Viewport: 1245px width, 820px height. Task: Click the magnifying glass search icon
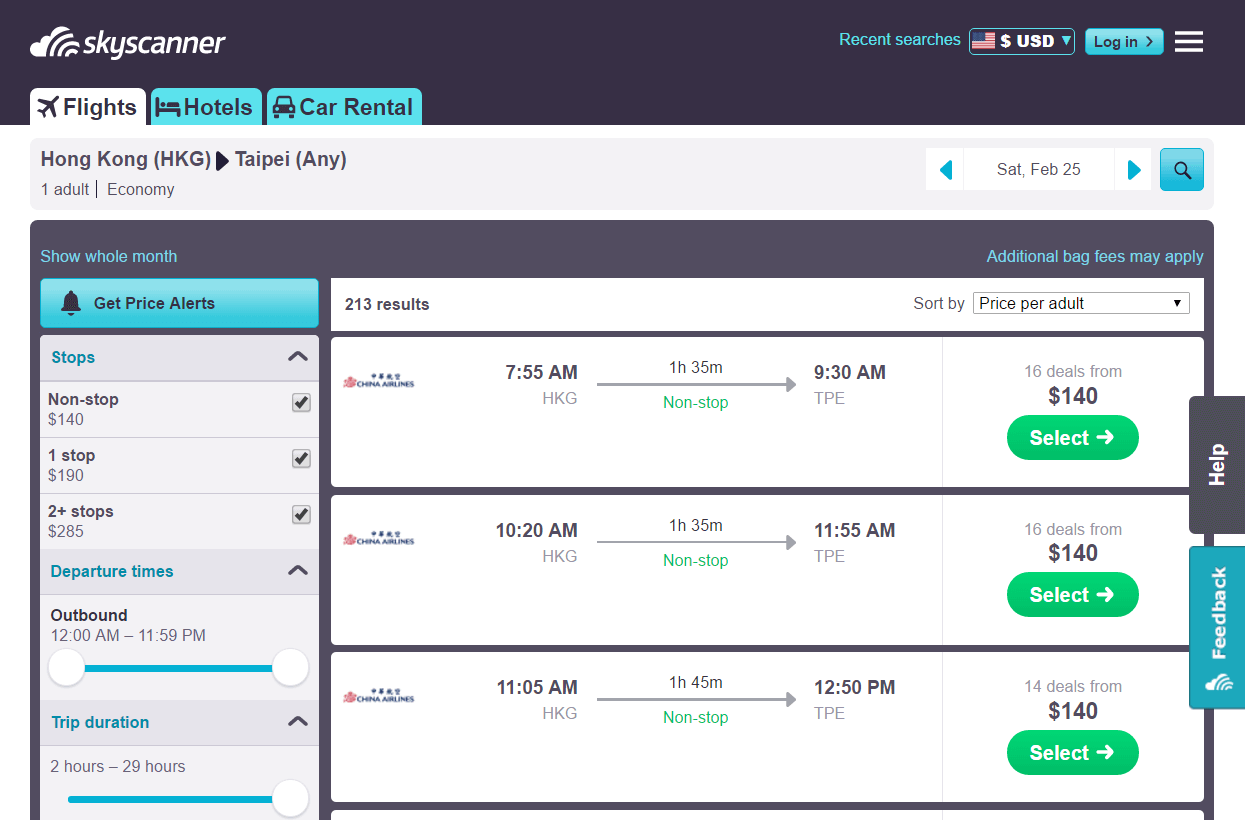coord(1181,170)
